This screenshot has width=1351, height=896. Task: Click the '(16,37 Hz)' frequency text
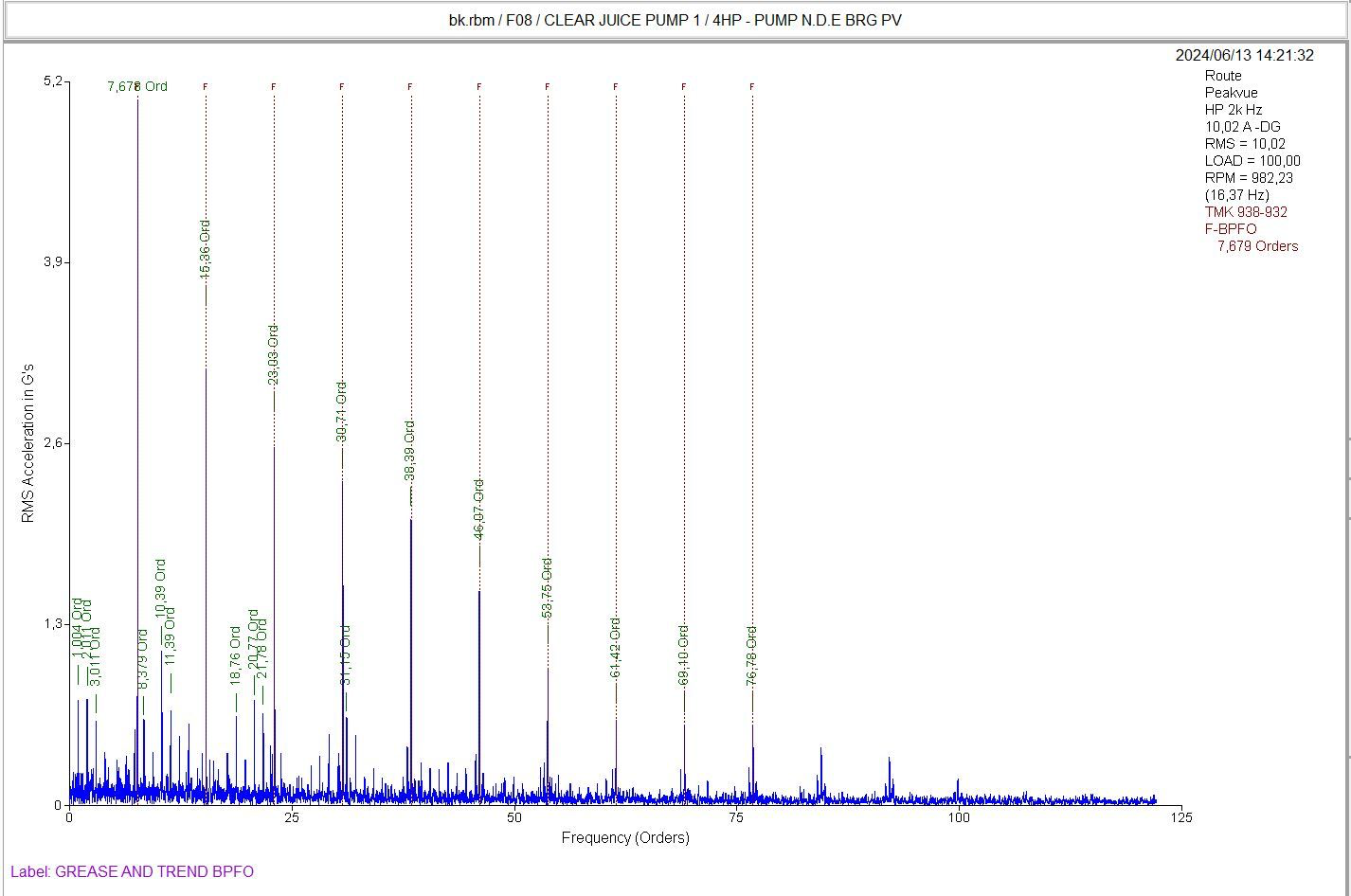coord(1237,195)
